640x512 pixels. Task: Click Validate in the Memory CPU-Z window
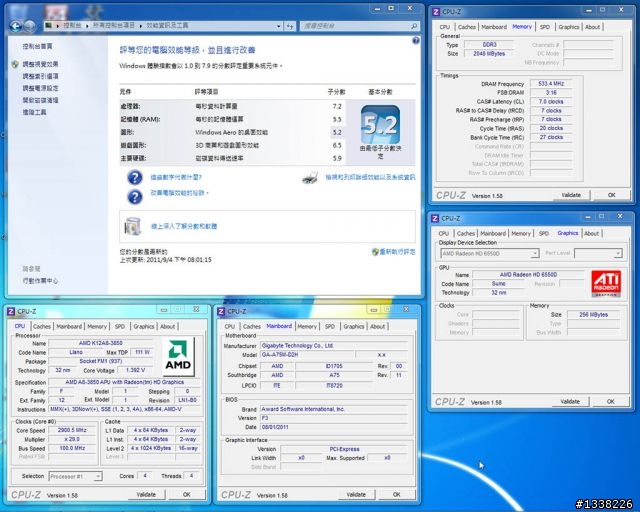coord(571,195)
